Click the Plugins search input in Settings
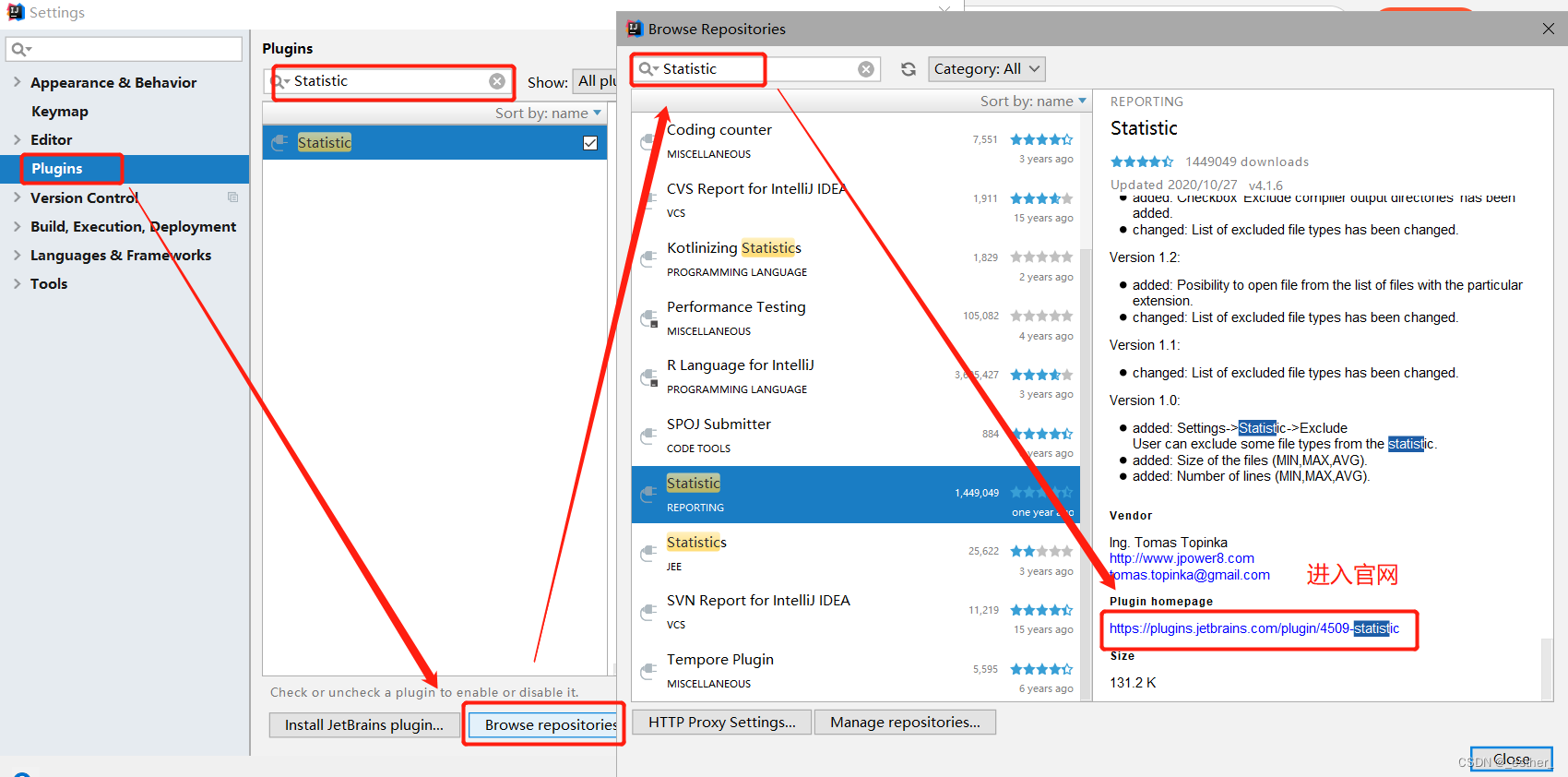The width and height of the screenshot is (1568, 777). coord(388,81)
